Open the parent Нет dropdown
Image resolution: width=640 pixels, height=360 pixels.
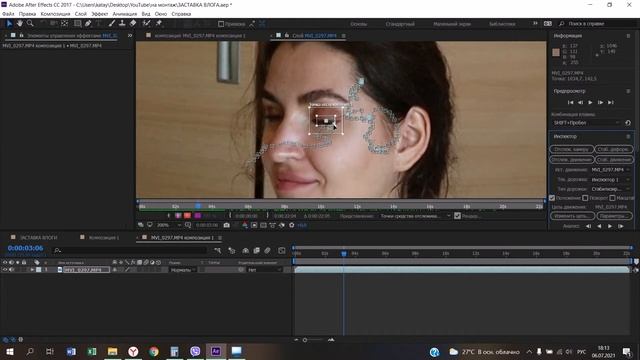coord(264,270)
